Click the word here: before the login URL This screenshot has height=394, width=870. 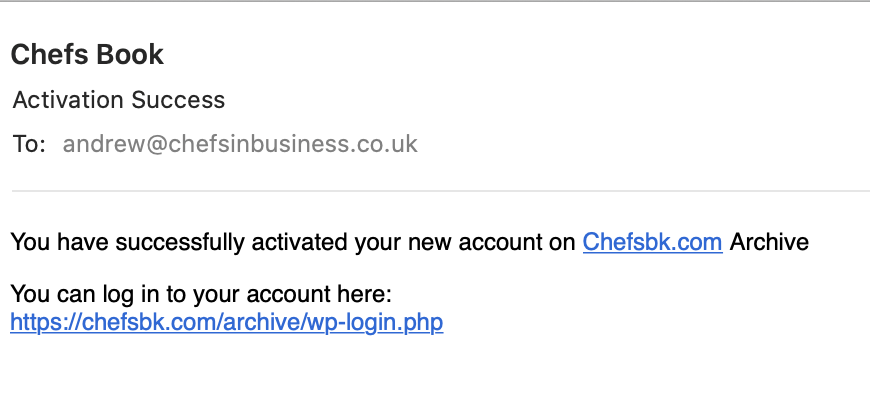pos(363,294)
